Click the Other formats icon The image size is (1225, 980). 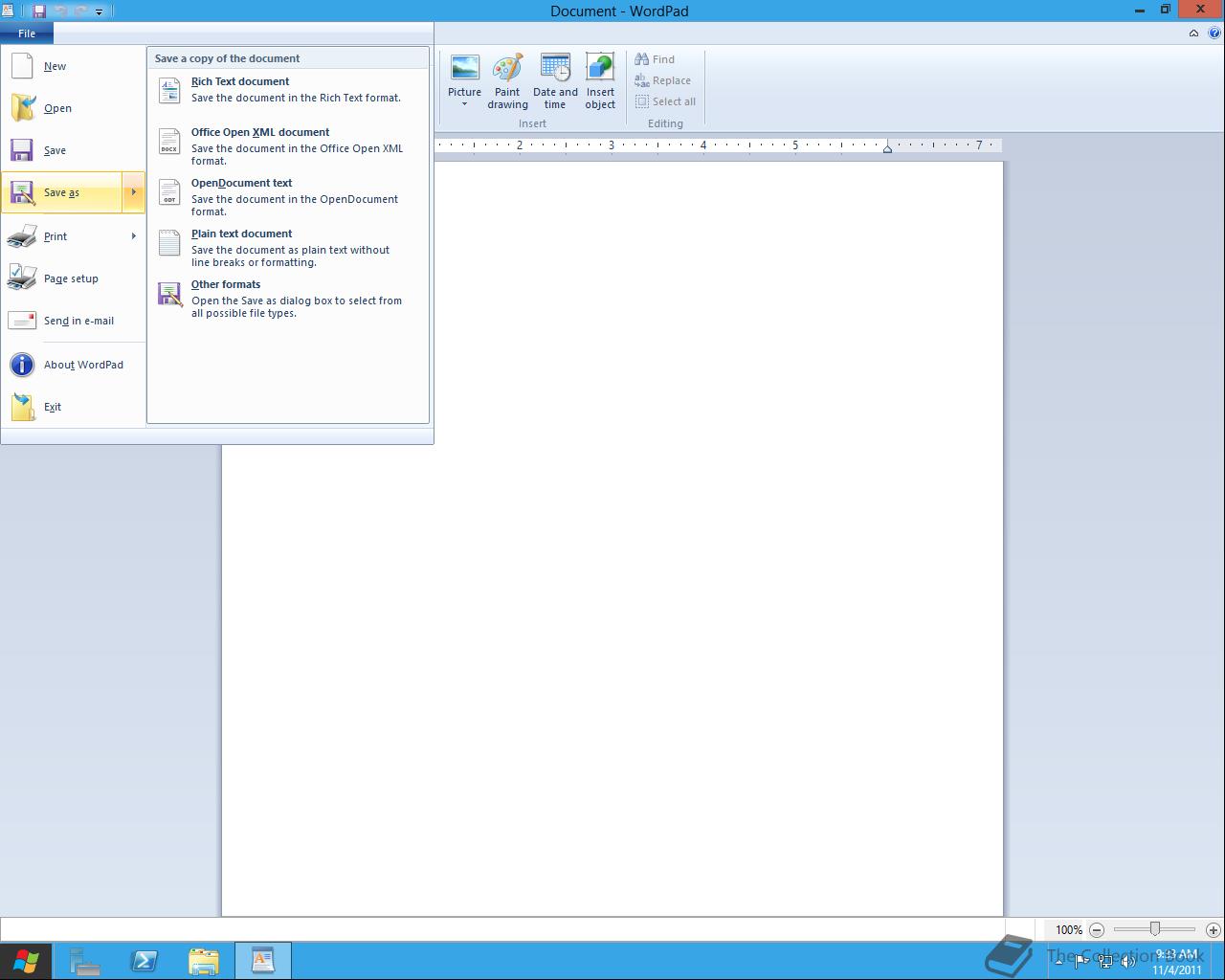[169, 294]
